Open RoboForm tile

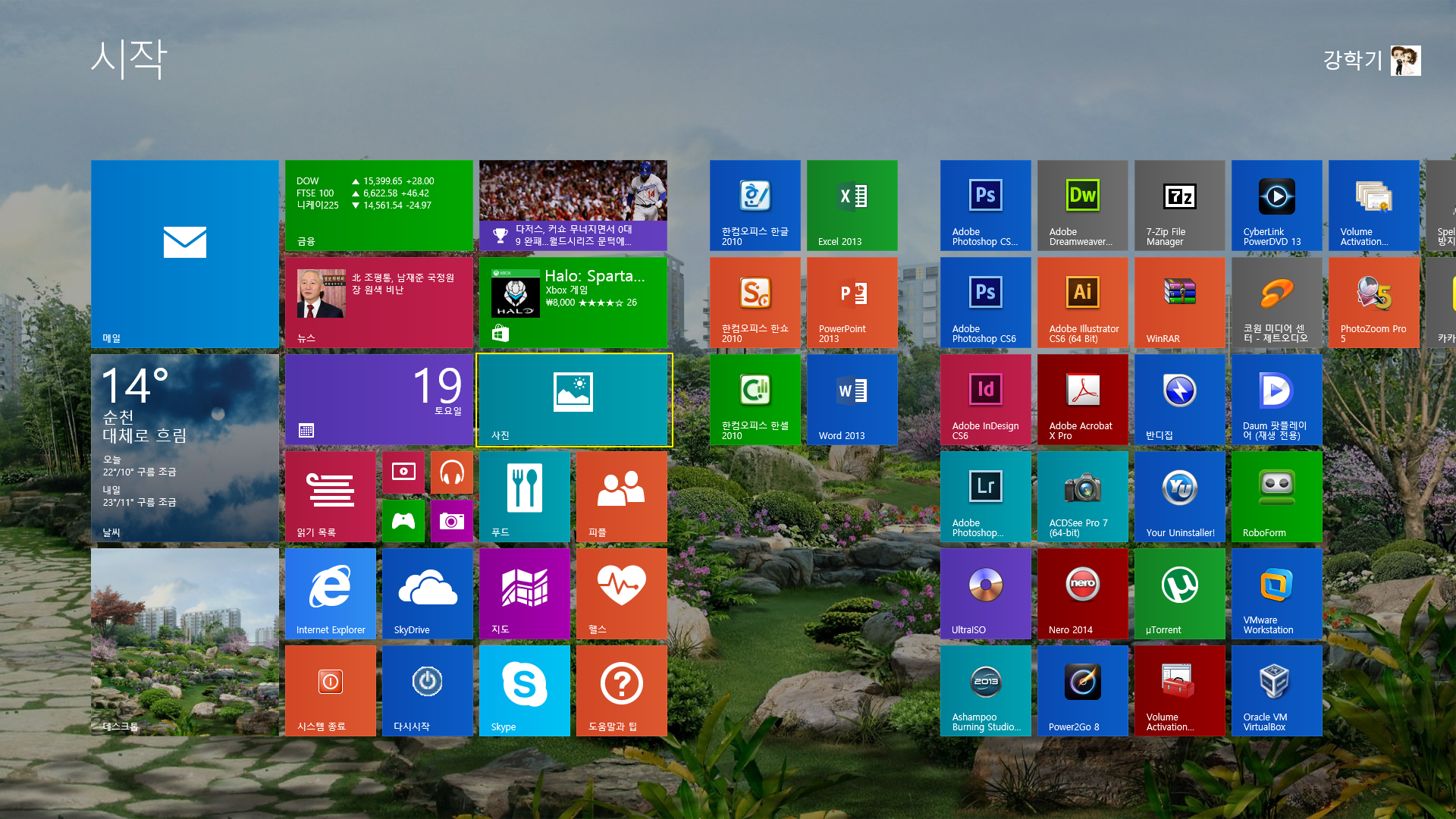coord(1277,497)
